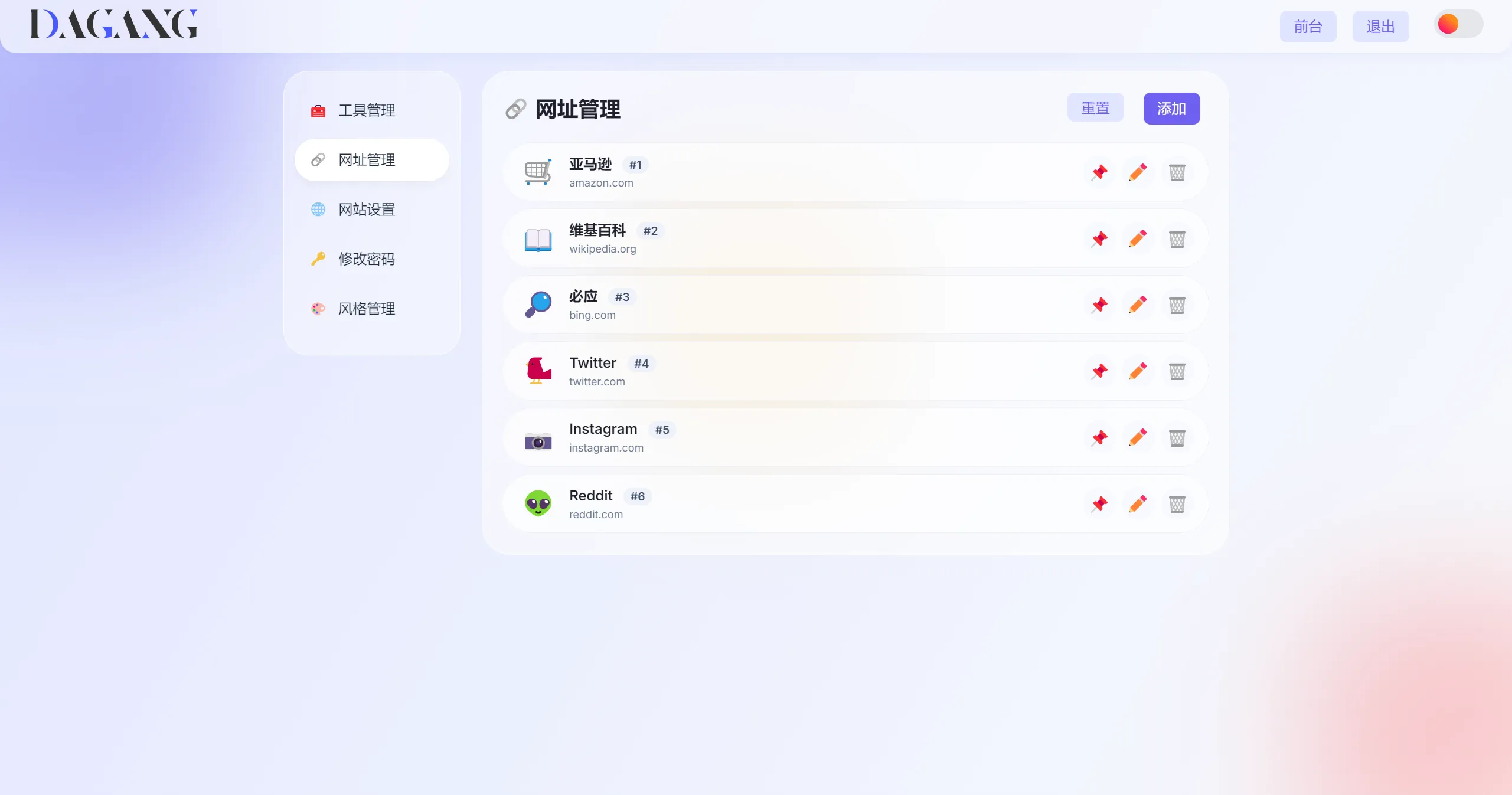Image resolution: width=1512 pixels, height=795 pixels.
Task: Click the open book icon for 维基百科
Action: 538,239
